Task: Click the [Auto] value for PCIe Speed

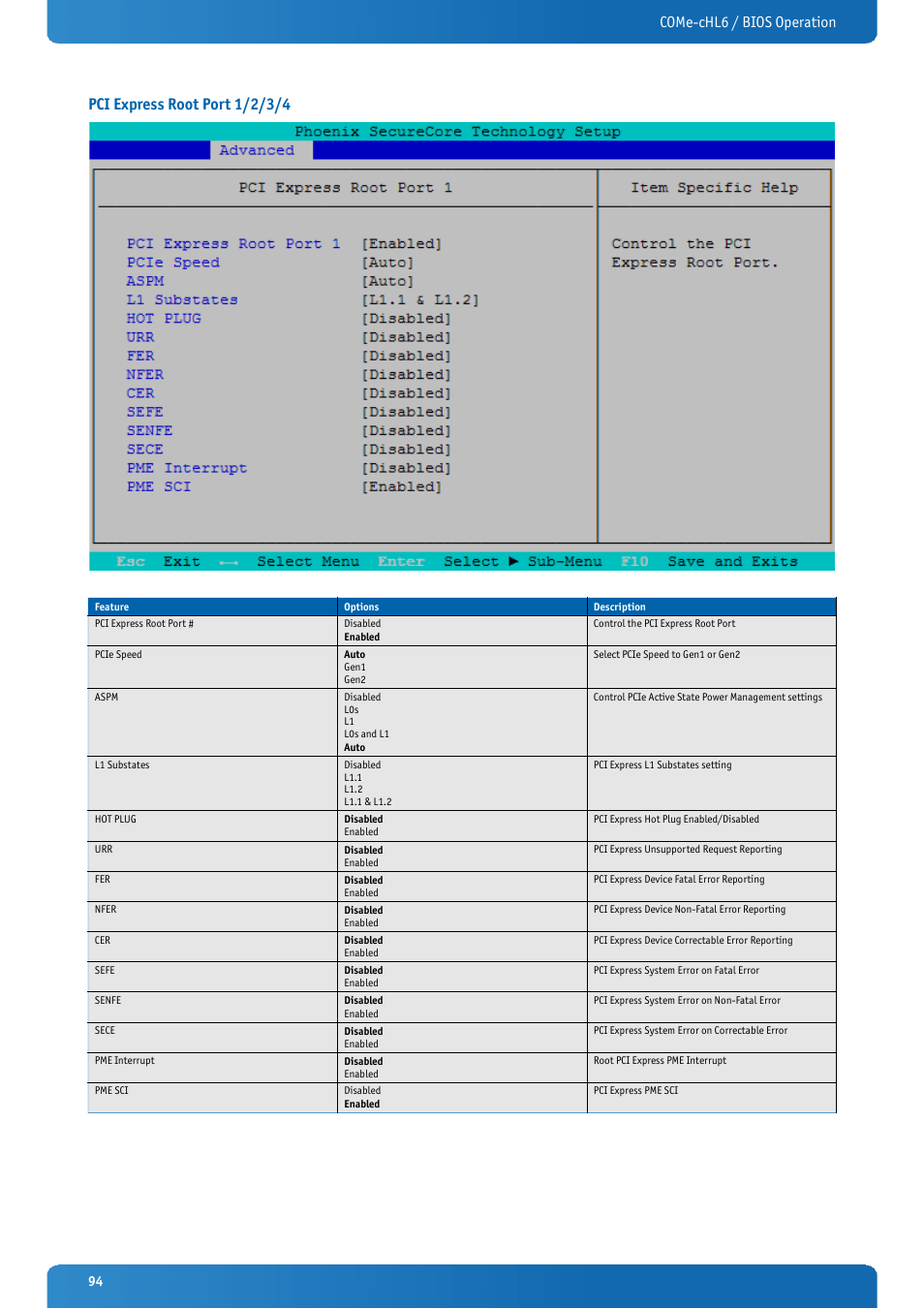Action: point(387,263)
